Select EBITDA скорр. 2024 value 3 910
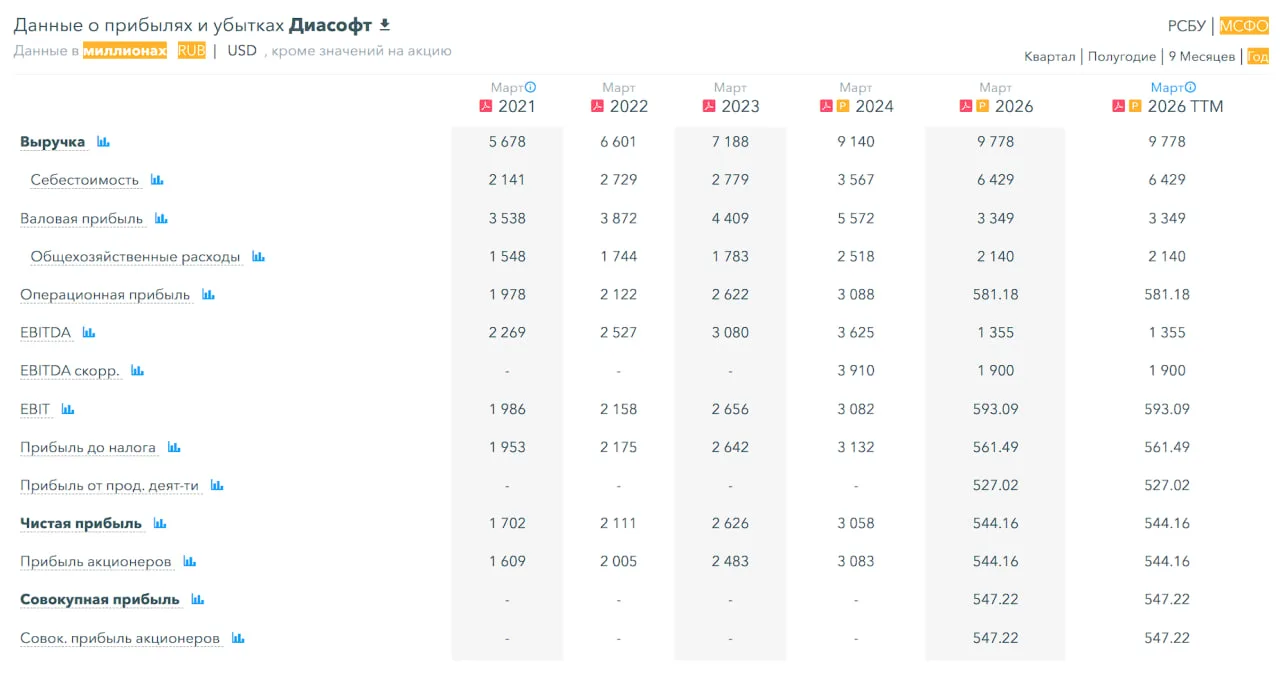 point(856,370)
